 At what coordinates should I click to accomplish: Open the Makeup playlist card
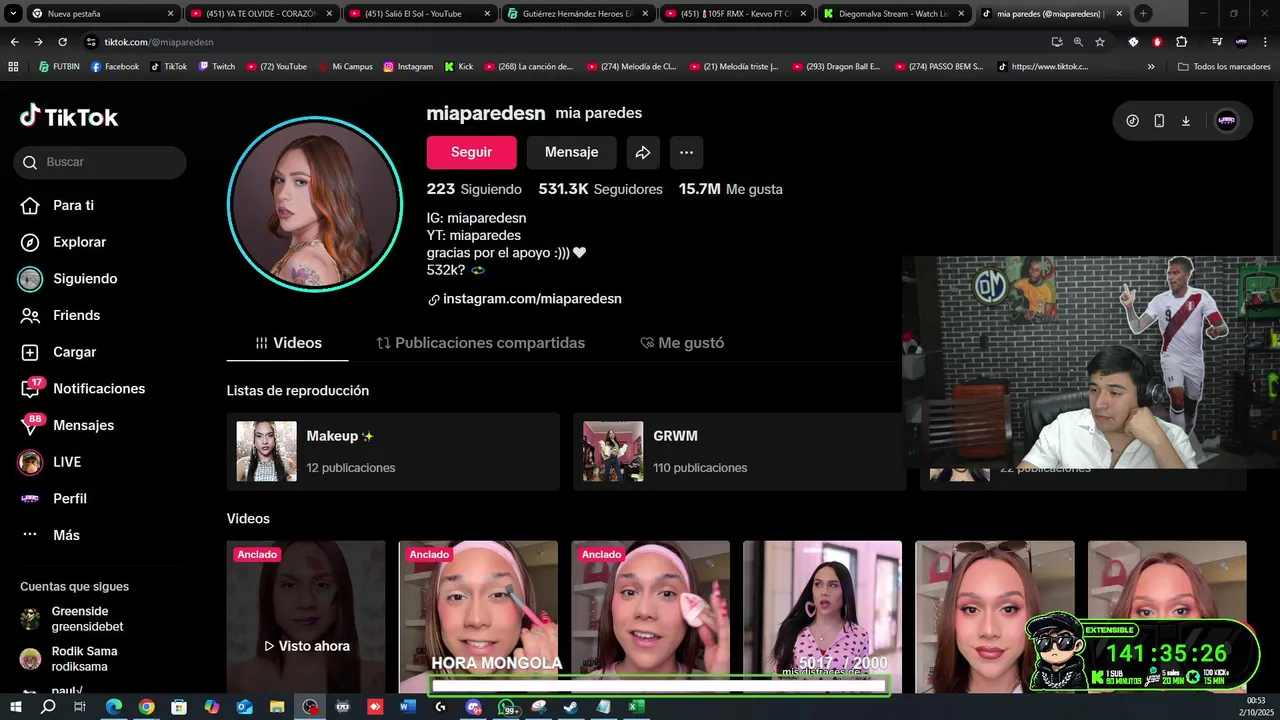pos(393,451)
